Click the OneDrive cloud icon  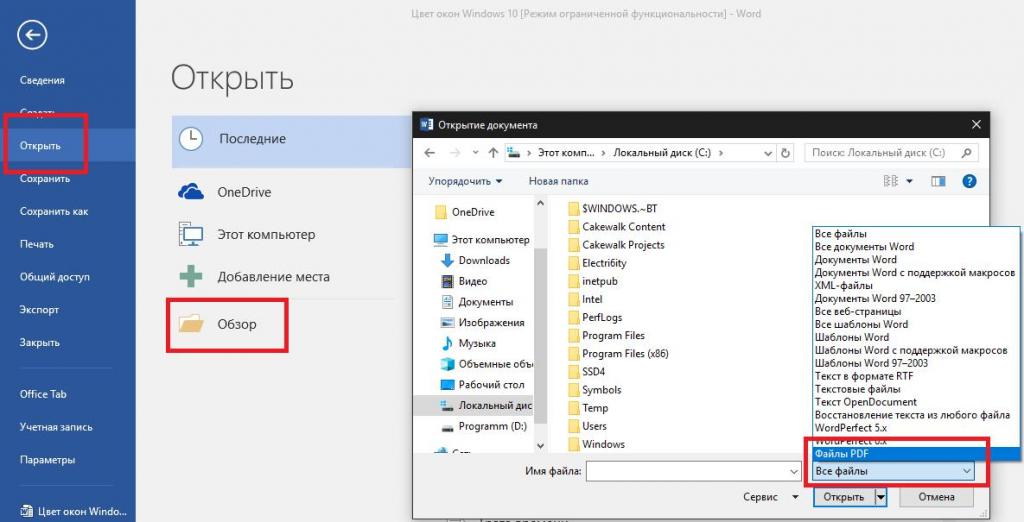(191, 192)
